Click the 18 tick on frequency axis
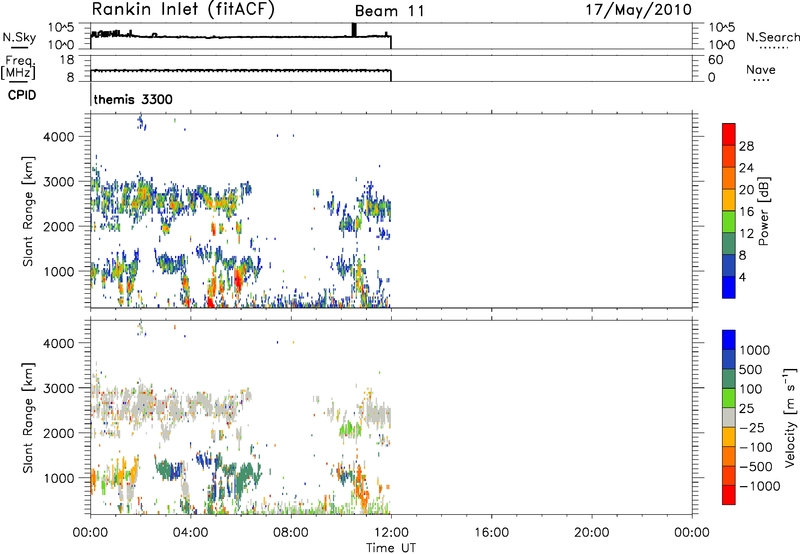 67,60
